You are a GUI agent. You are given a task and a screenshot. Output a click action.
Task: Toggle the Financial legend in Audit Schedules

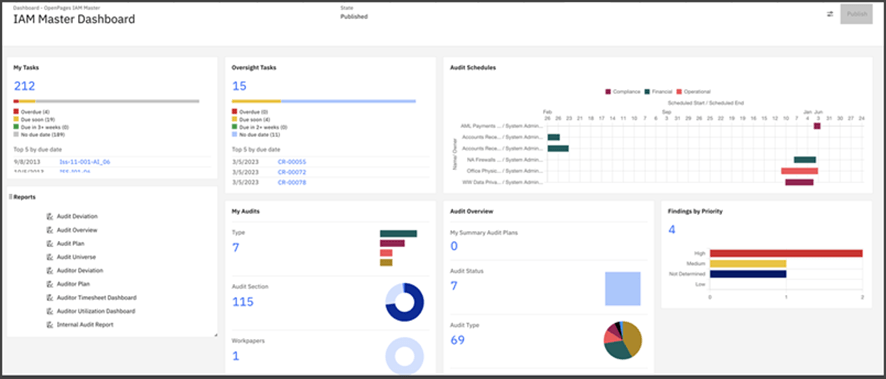tap(658, 92)
